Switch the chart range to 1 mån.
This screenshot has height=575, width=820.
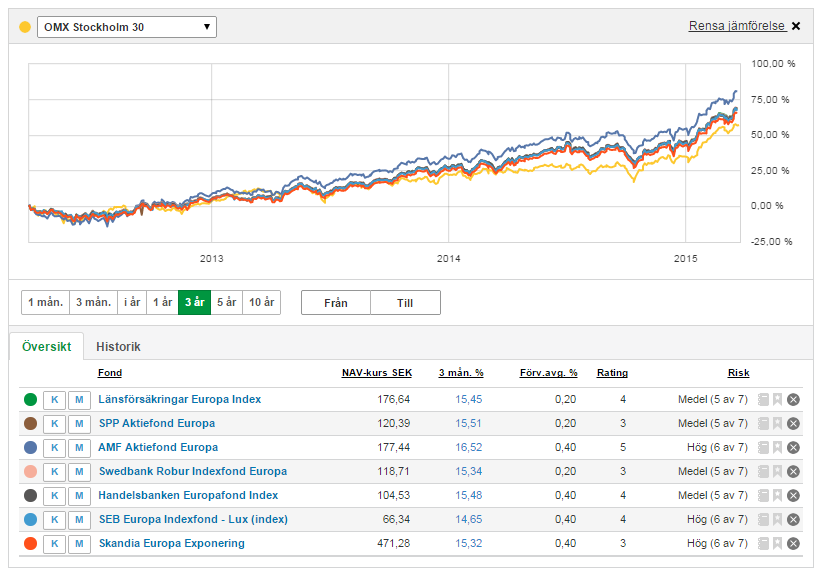click(46, 303)
